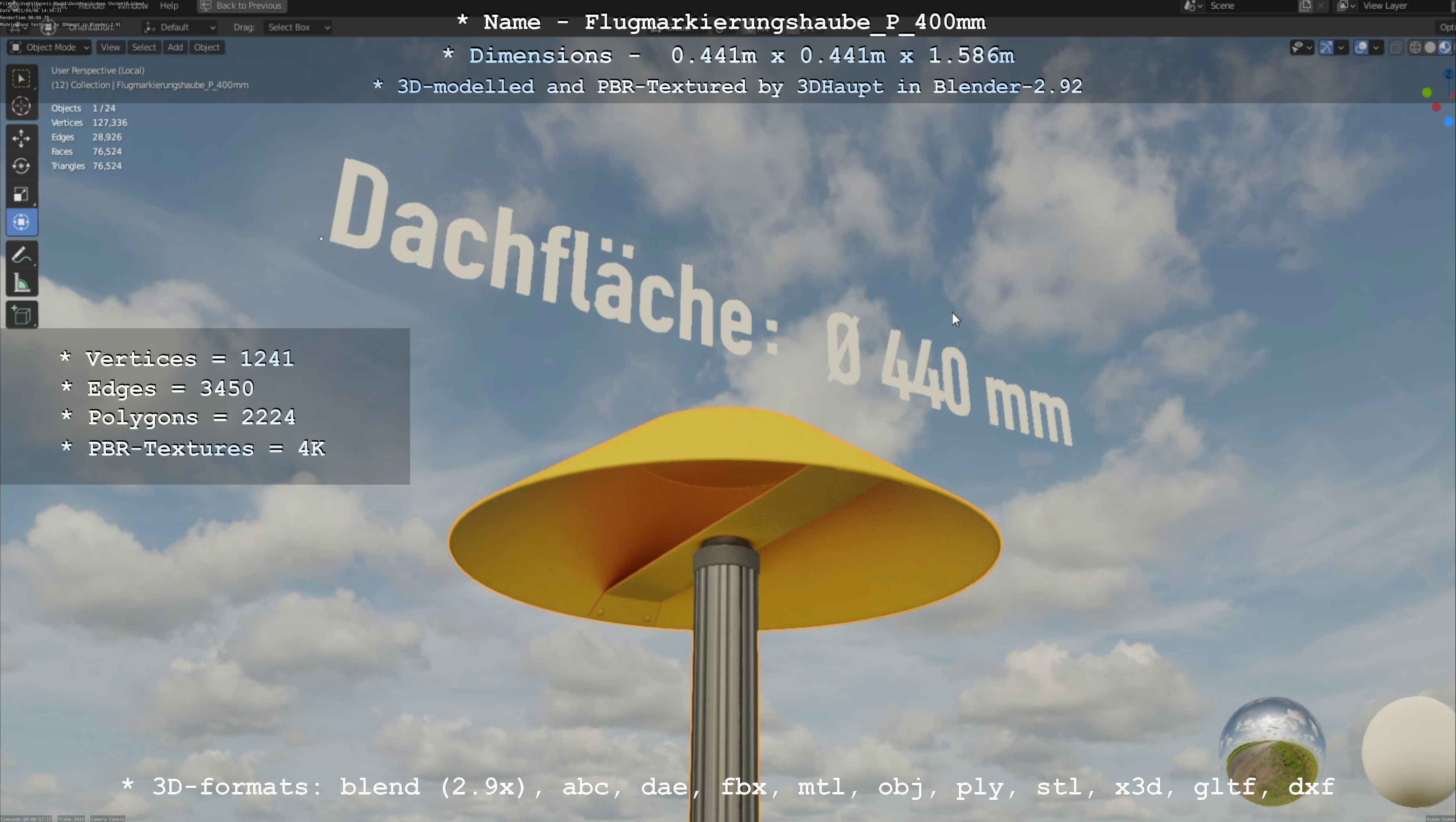Open the view layer browse dropdown
Image resolution: width=1456 pixels, height=822 pixels.
[x=1346, y=6]
